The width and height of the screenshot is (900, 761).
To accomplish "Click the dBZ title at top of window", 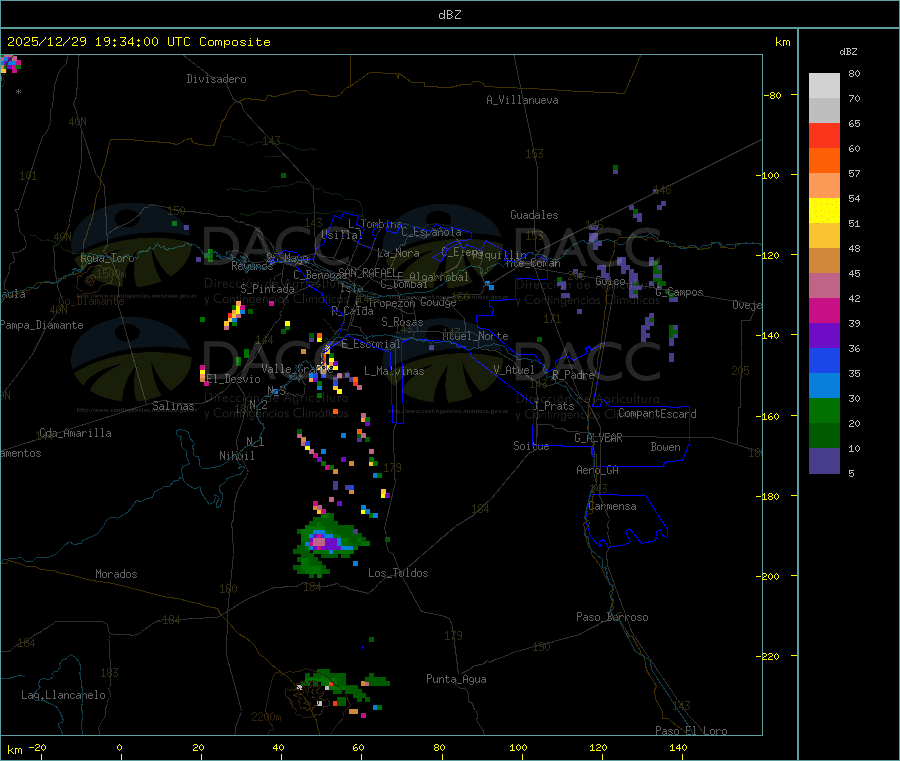I will tap(449, 15).
